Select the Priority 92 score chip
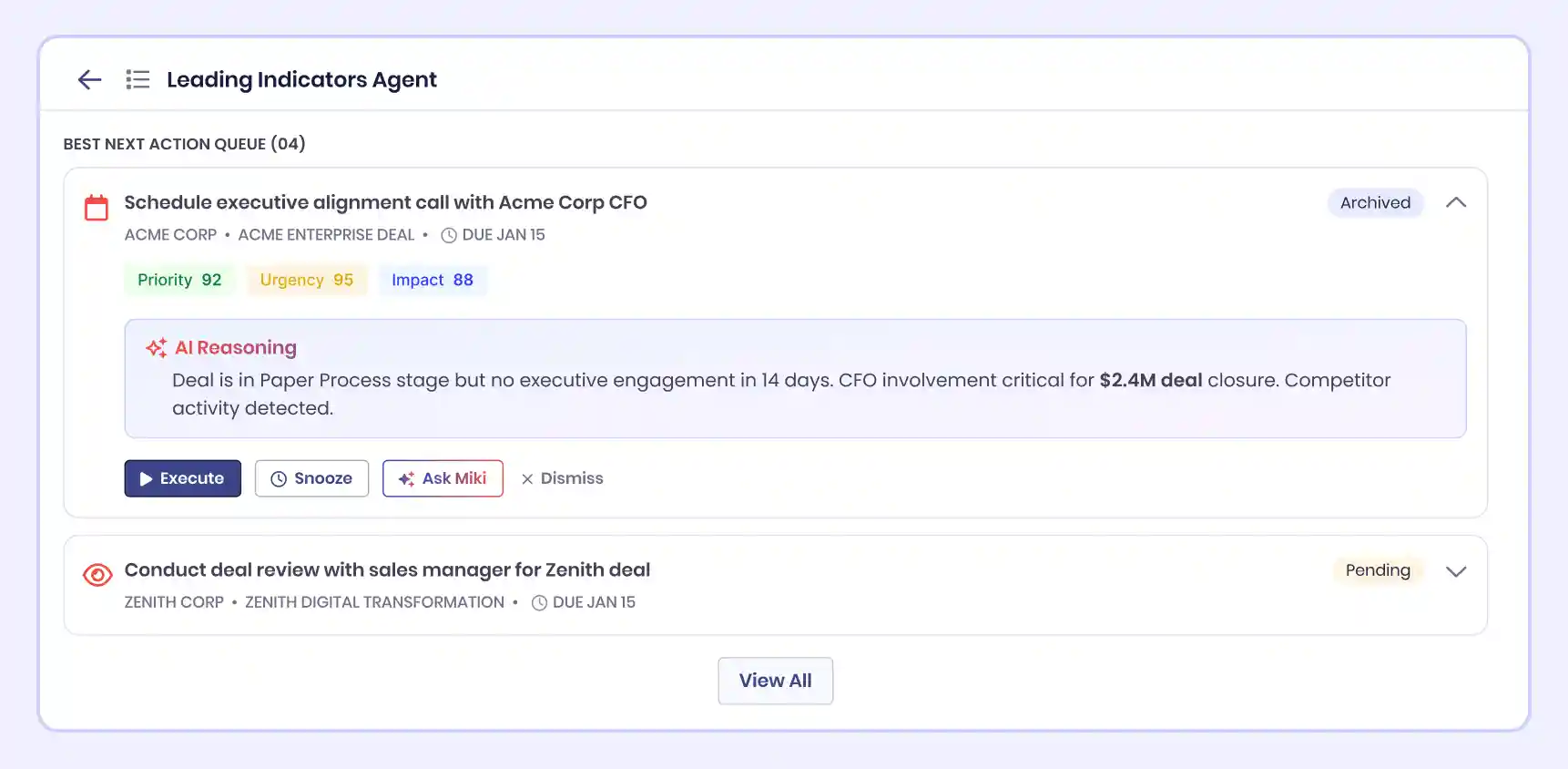This screenshot has height=769, width=1568. [x=179, y=280]
